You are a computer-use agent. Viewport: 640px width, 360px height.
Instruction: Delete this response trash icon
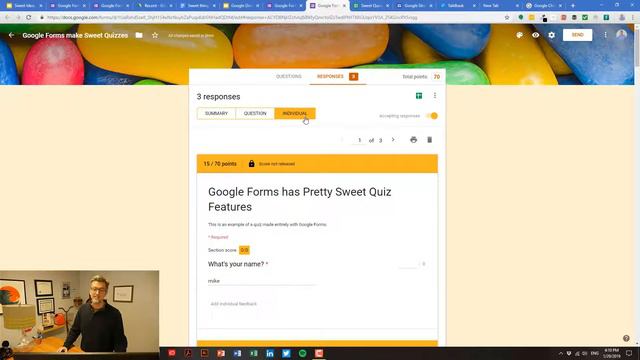pyautogui.click(x=429, y=140)
